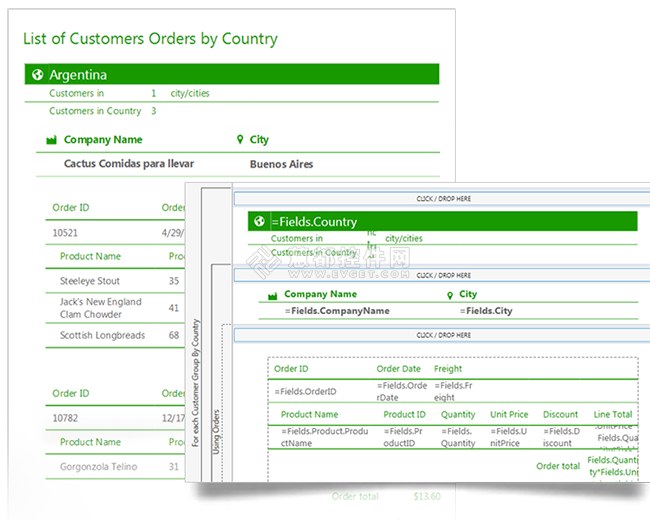
Task: Click the Order ID header above 10782
Action: (70, 393)
